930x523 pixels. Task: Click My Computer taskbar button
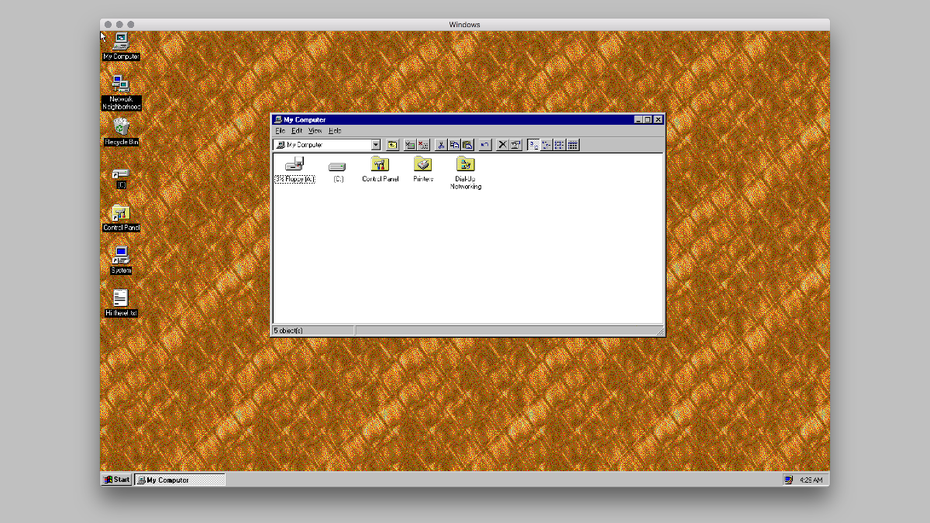point(180,480)
